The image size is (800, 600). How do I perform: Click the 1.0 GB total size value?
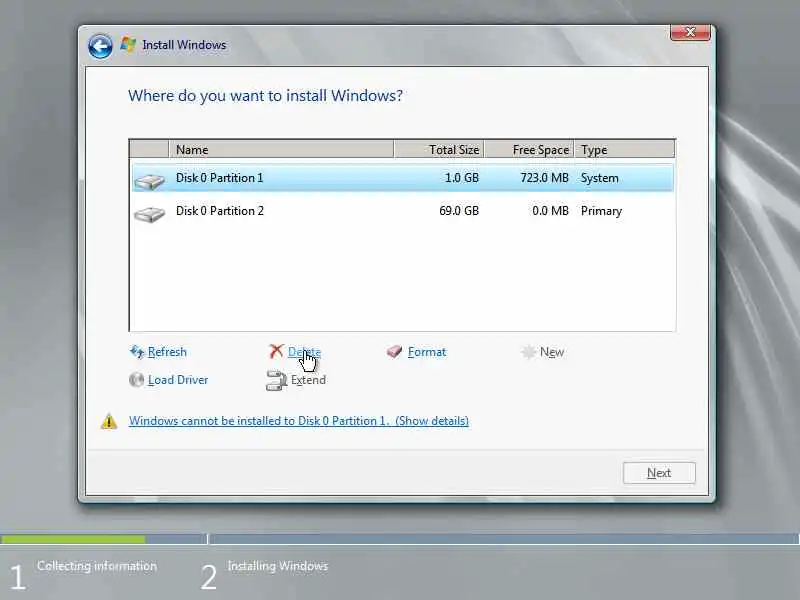pos(462,178)
